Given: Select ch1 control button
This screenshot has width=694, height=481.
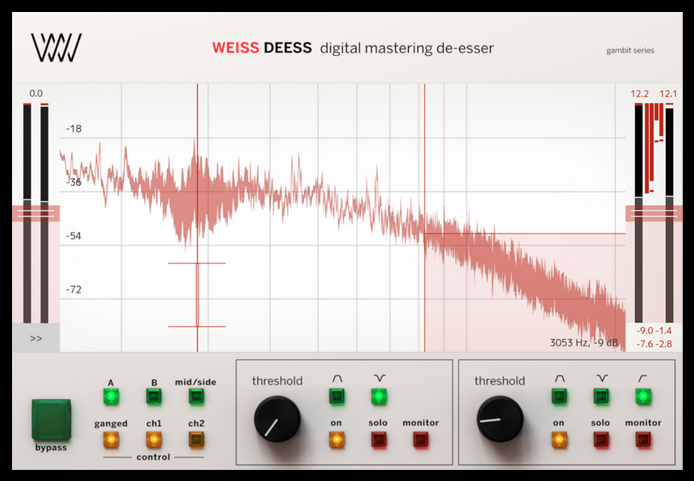Looking at the screenshot, I should tap(153, 439).
